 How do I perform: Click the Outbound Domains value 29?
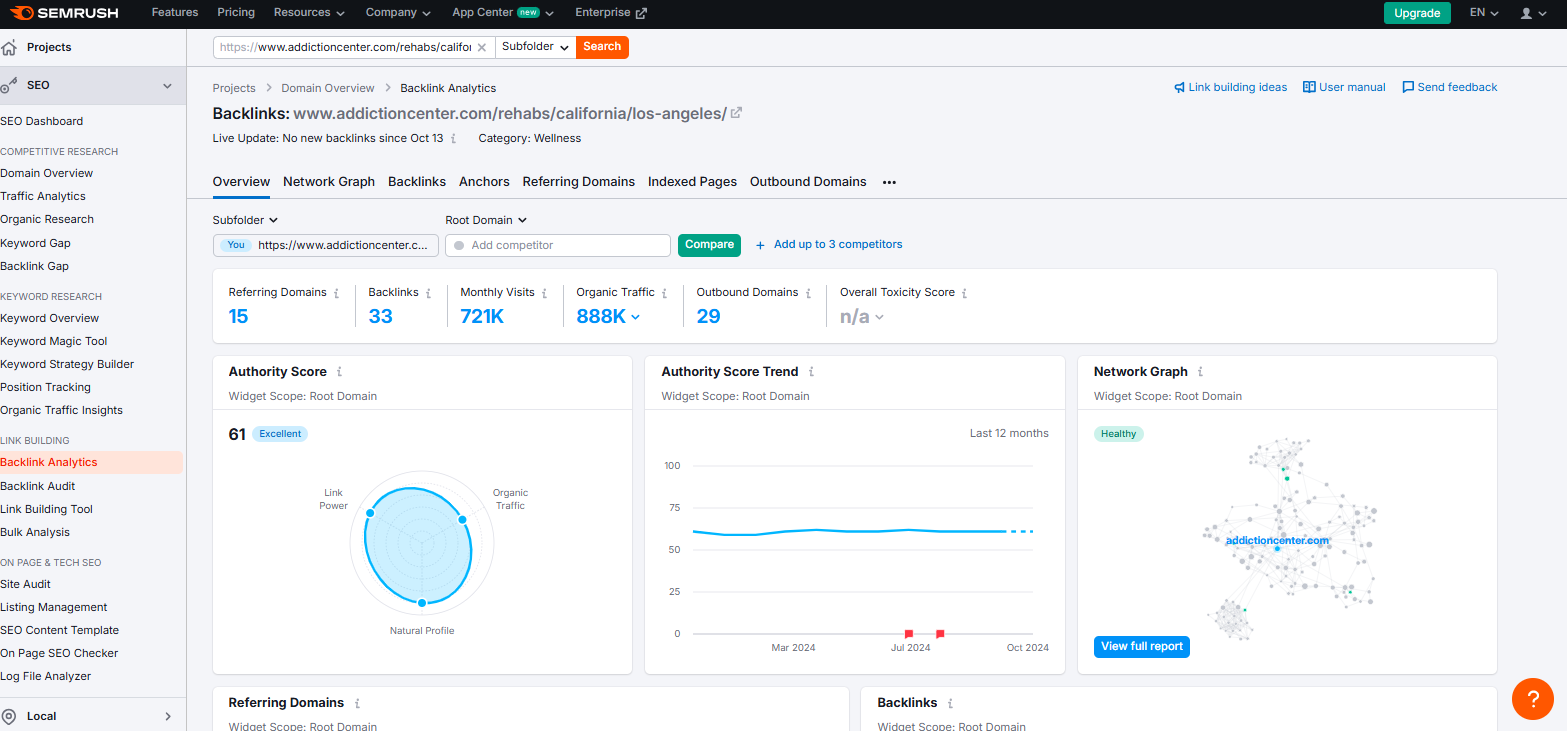709,317
